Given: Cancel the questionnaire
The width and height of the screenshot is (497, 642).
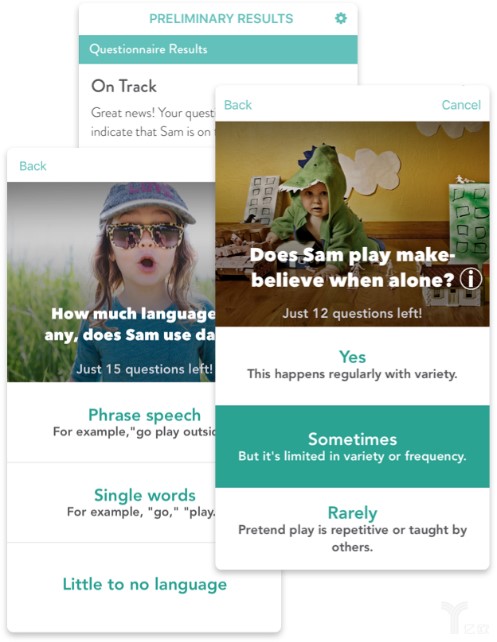Looking at the screenshot, I should (x=461, y=105).
